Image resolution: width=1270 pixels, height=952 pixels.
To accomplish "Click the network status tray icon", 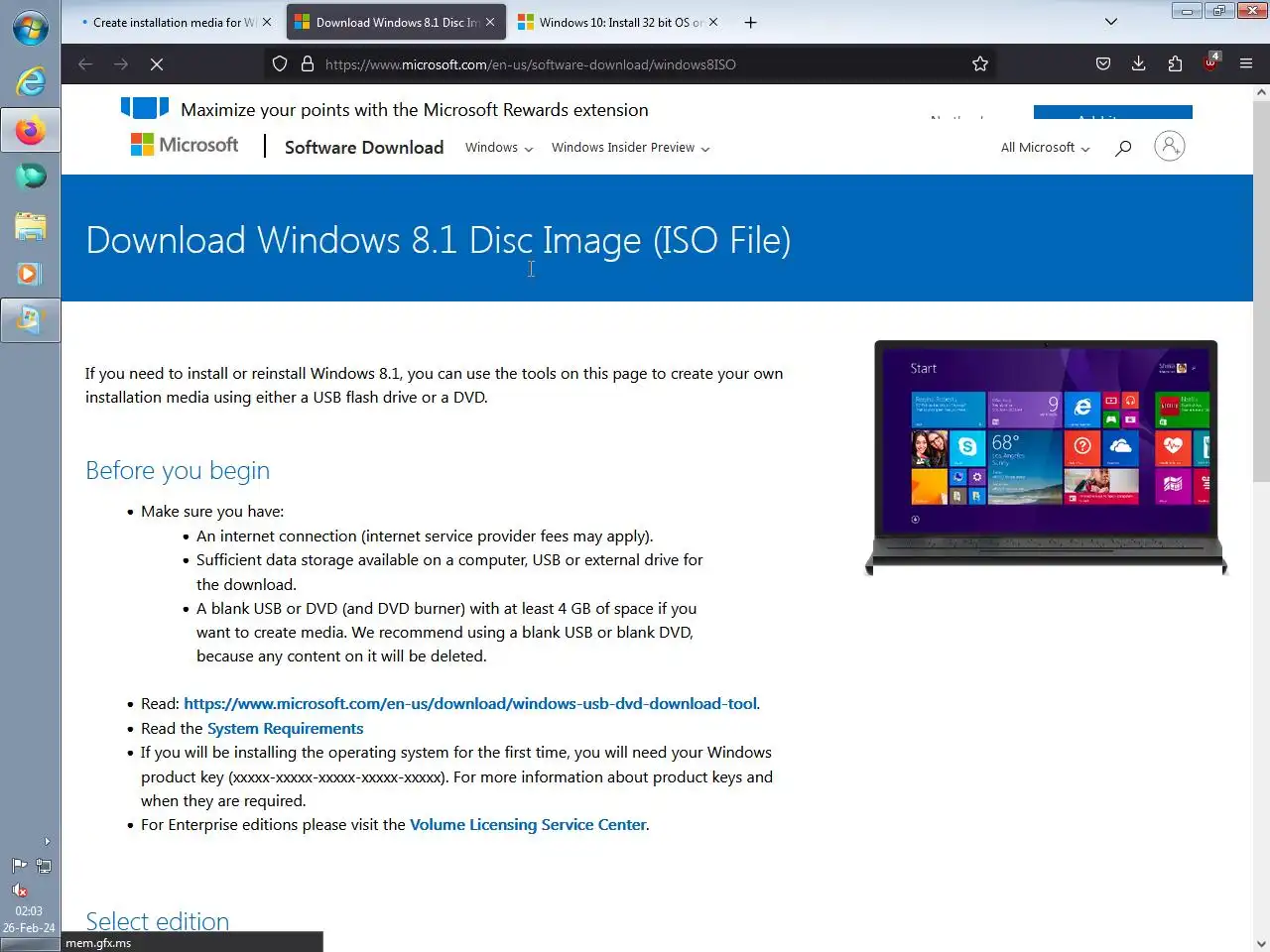I will pos(44,866).
